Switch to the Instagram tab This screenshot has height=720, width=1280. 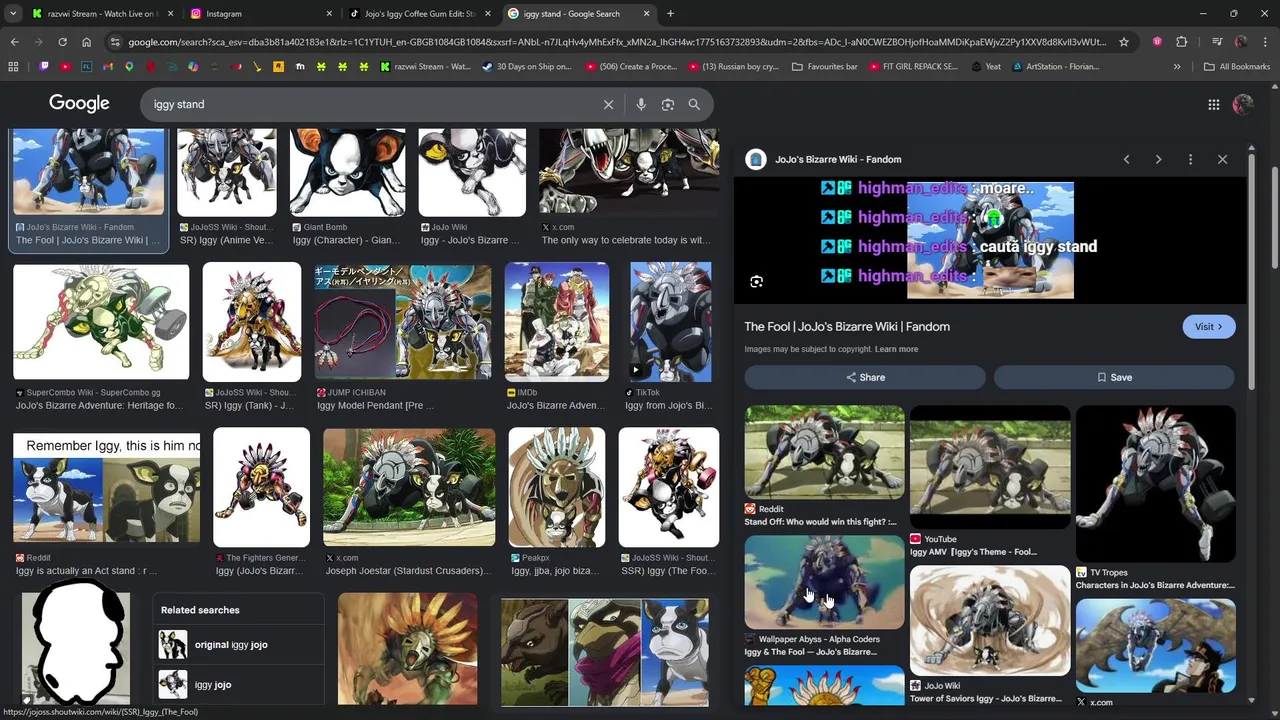[x=261, y=14]
